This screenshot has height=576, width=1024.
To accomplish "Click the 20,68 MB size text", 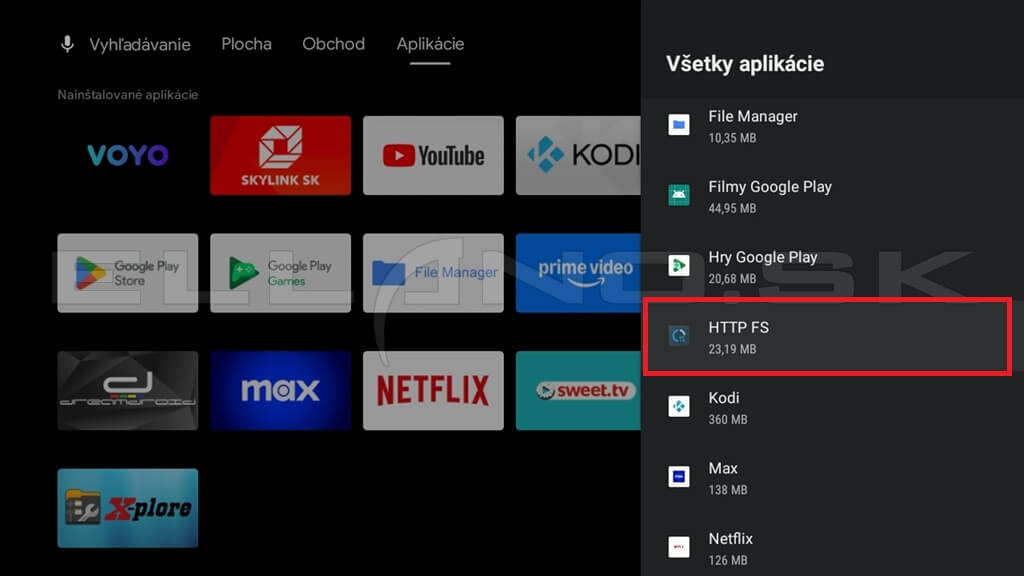I will click(x=732, y=279).
